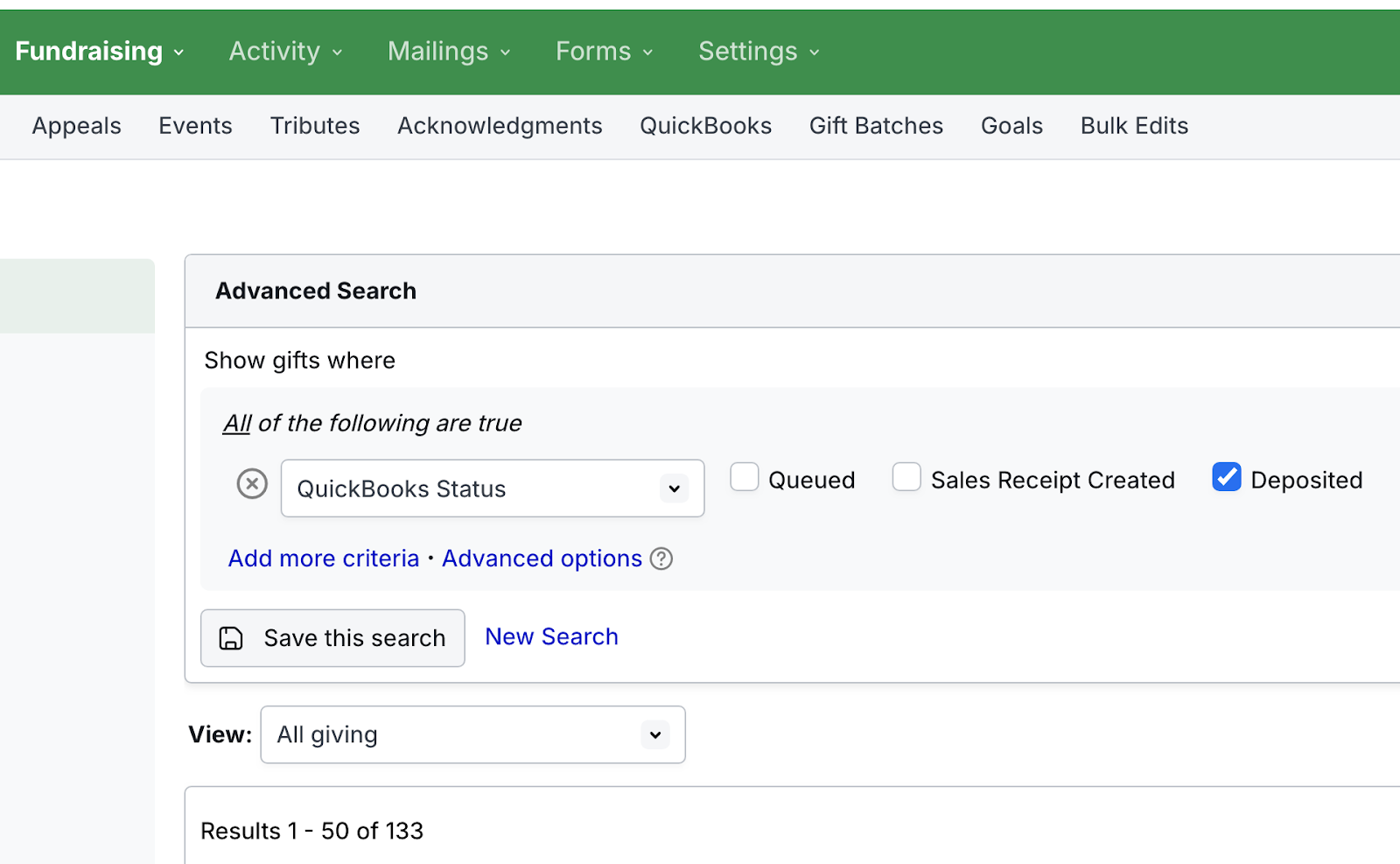The height and width of the screenshot is (864, 1400).
Task: Open help for Advanced options
Action: click(x=661, y=558)
